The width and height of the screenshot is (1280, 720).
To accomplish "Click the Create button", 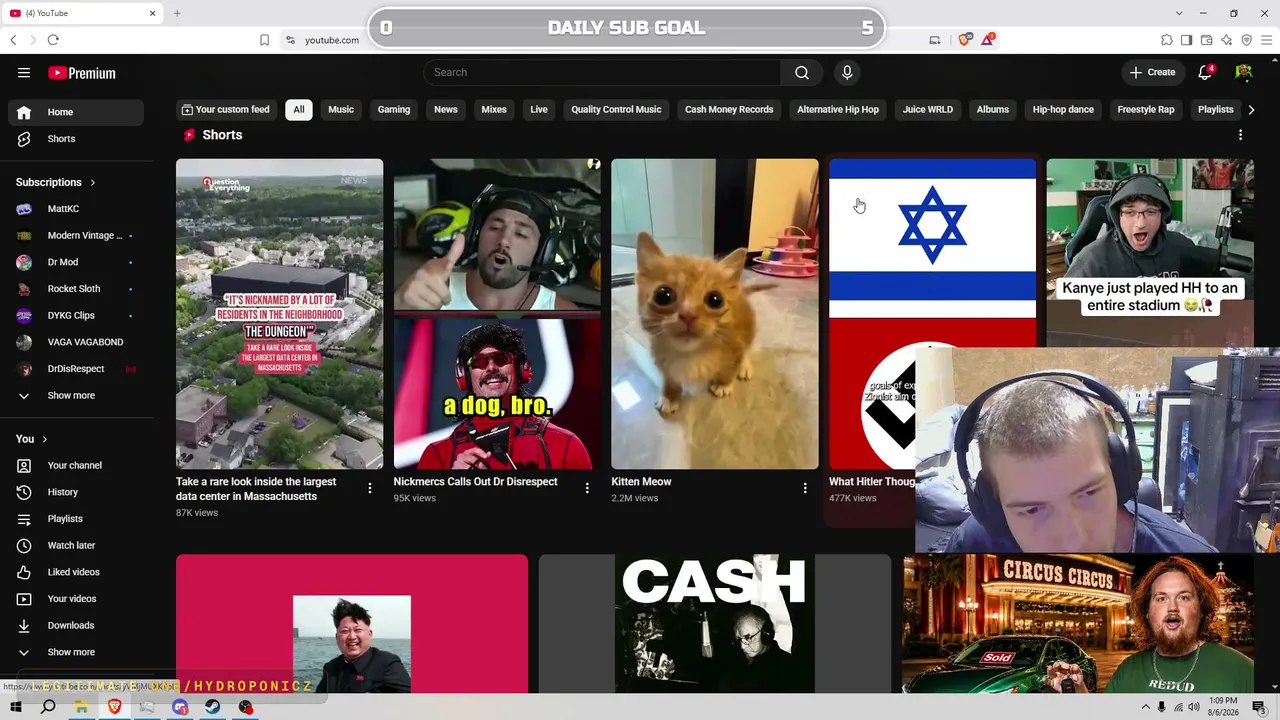I will pyautogui.click(x=1152, y=72).
